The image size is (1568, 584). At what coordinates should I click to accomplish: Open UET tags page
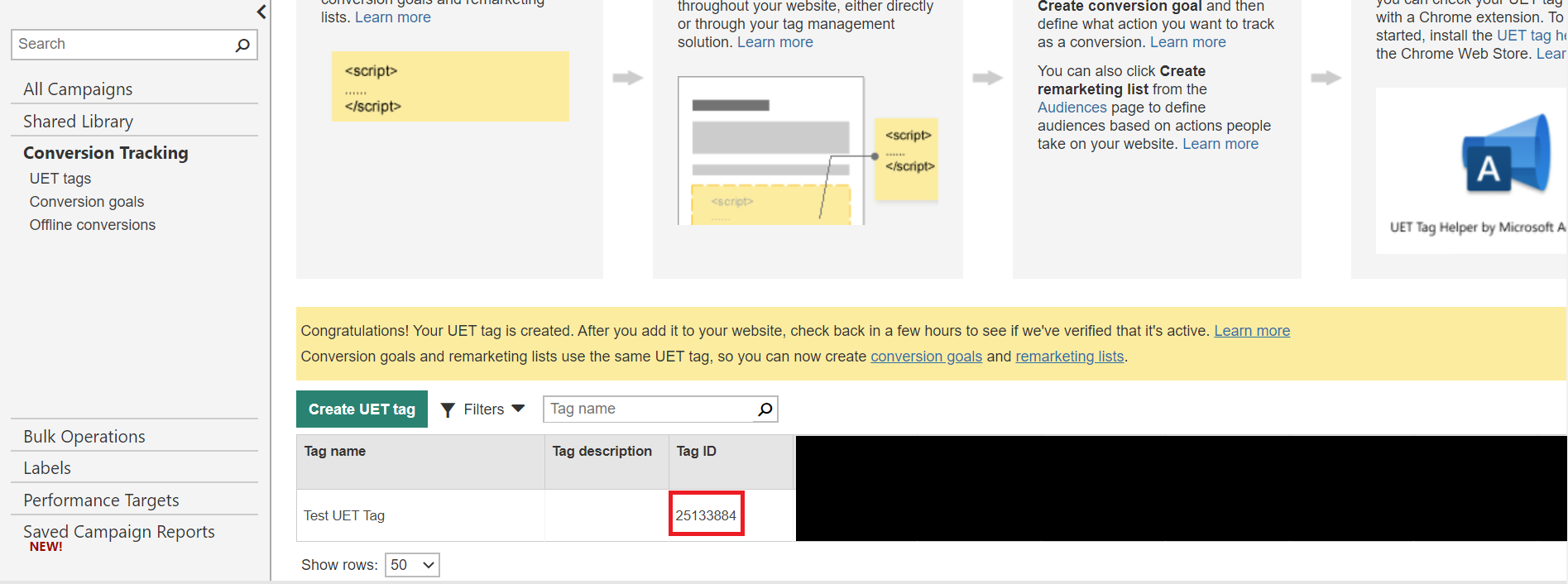(x=60, y=179)
